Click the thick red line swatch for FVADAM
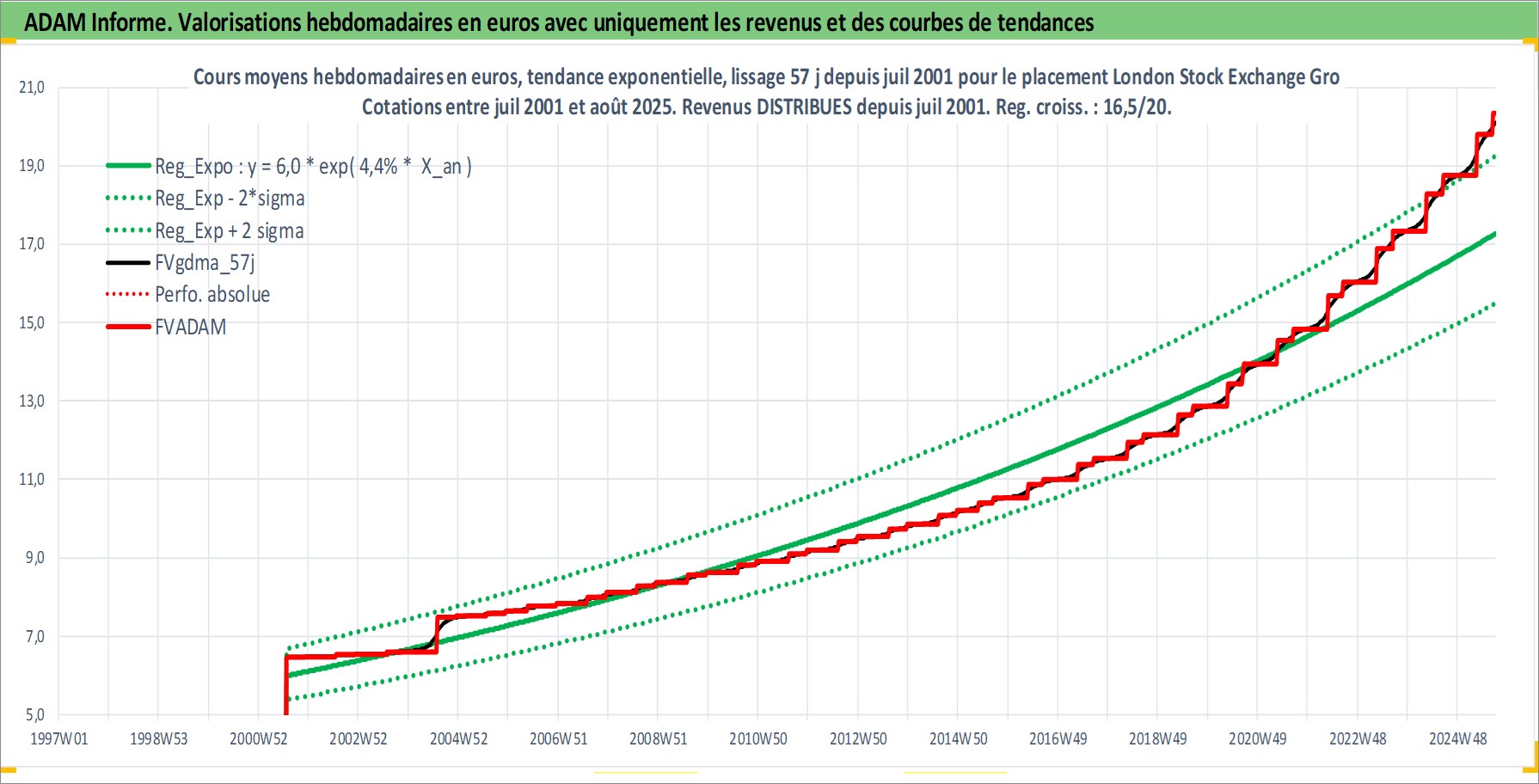1539x784 pixels. point(128,327)
